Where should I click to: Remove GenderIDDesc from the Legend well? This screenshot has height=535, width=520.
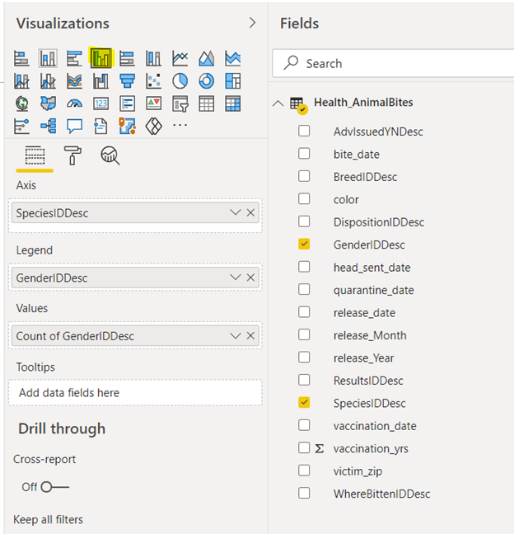coord(251,277)
